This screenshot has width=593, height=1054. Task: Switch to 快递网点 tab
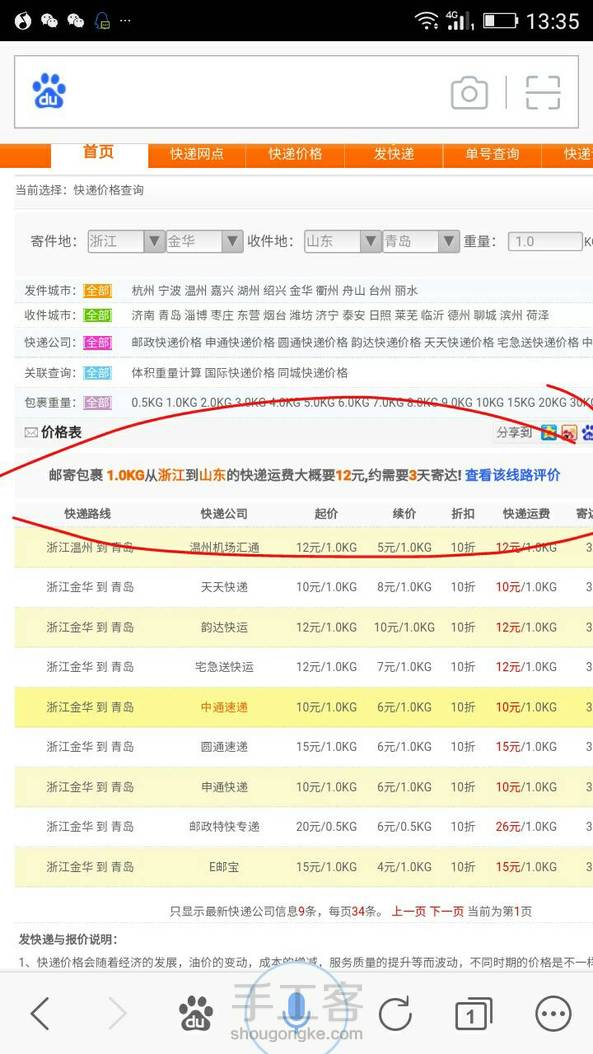(x=197, y=155)
